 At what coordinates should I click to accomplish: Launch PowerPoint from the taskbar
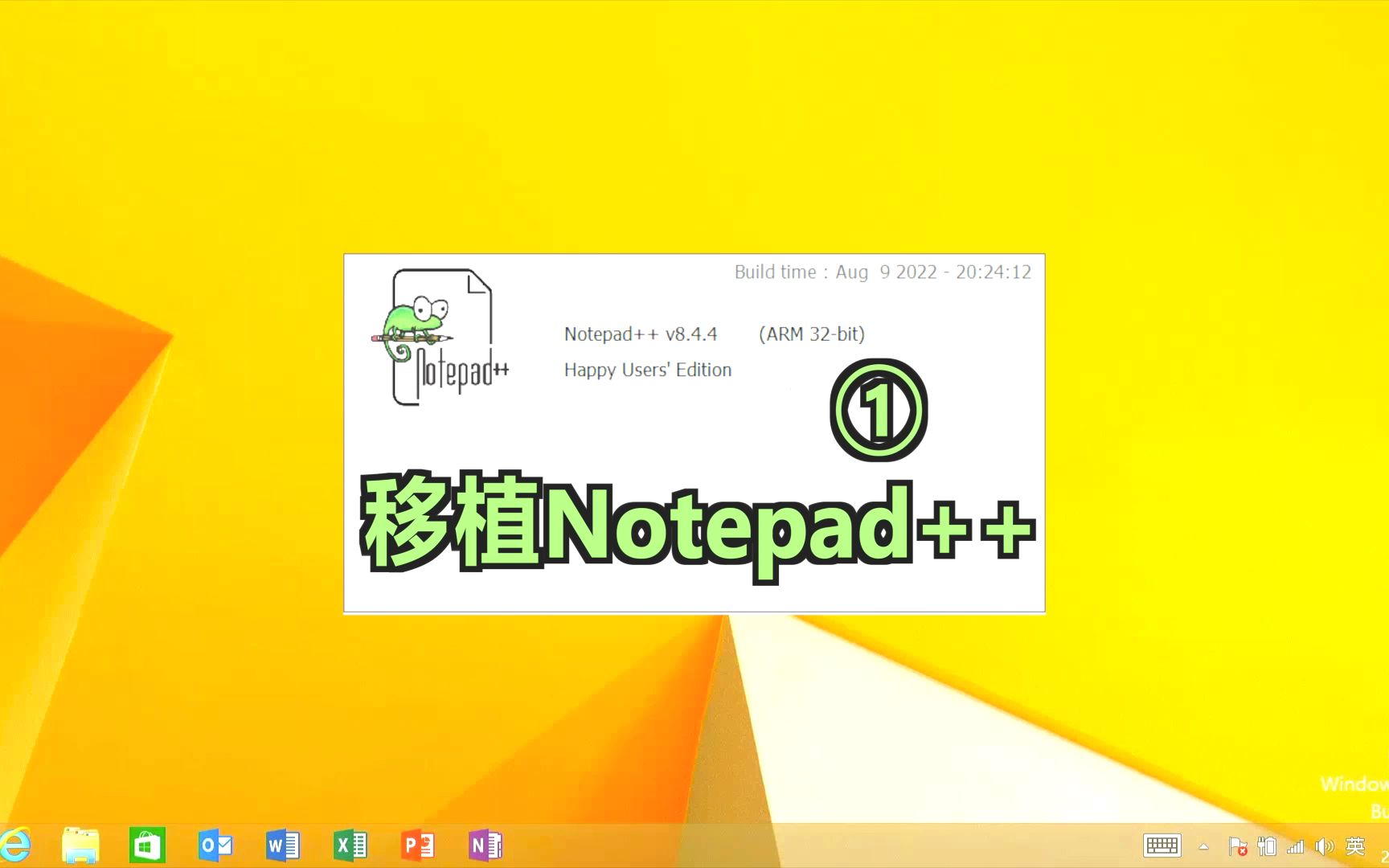[416, 845]
